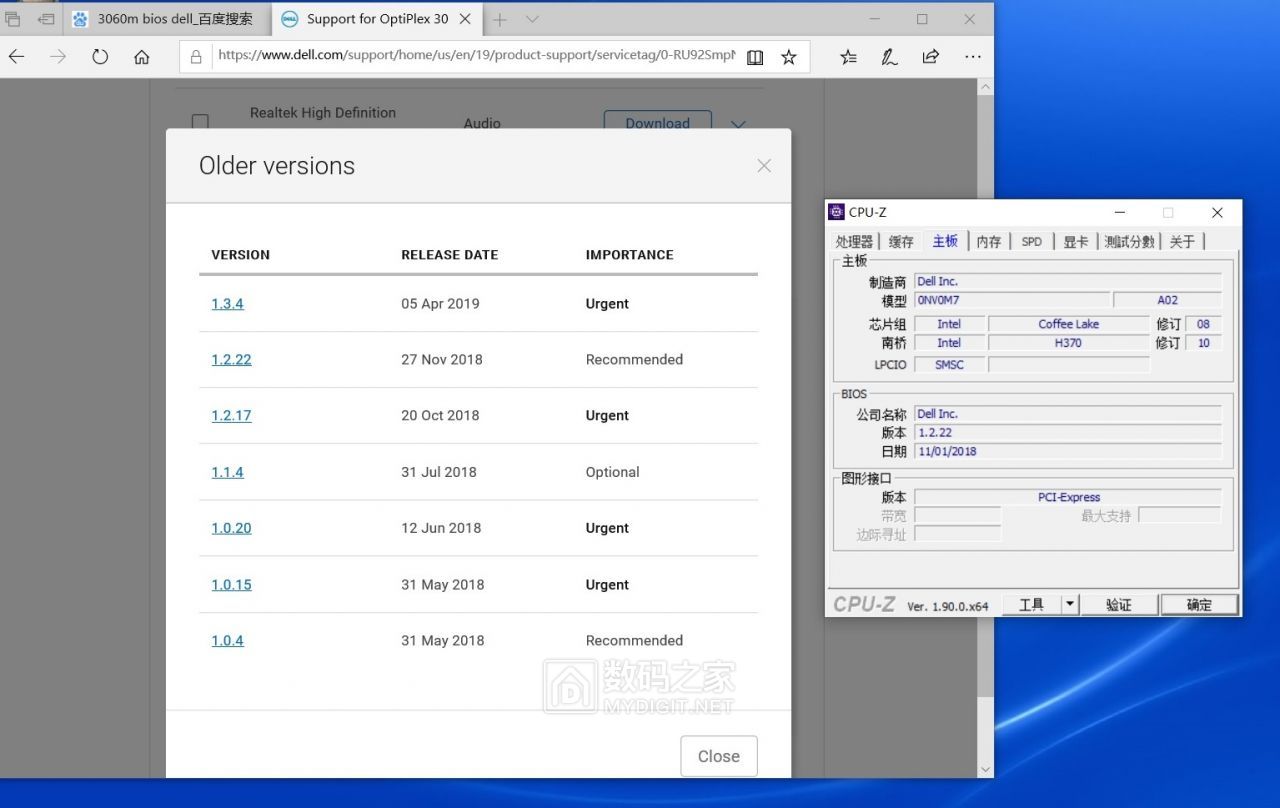
Task: Close the Support for OptiPlex tab
Action: click(465, 19)
